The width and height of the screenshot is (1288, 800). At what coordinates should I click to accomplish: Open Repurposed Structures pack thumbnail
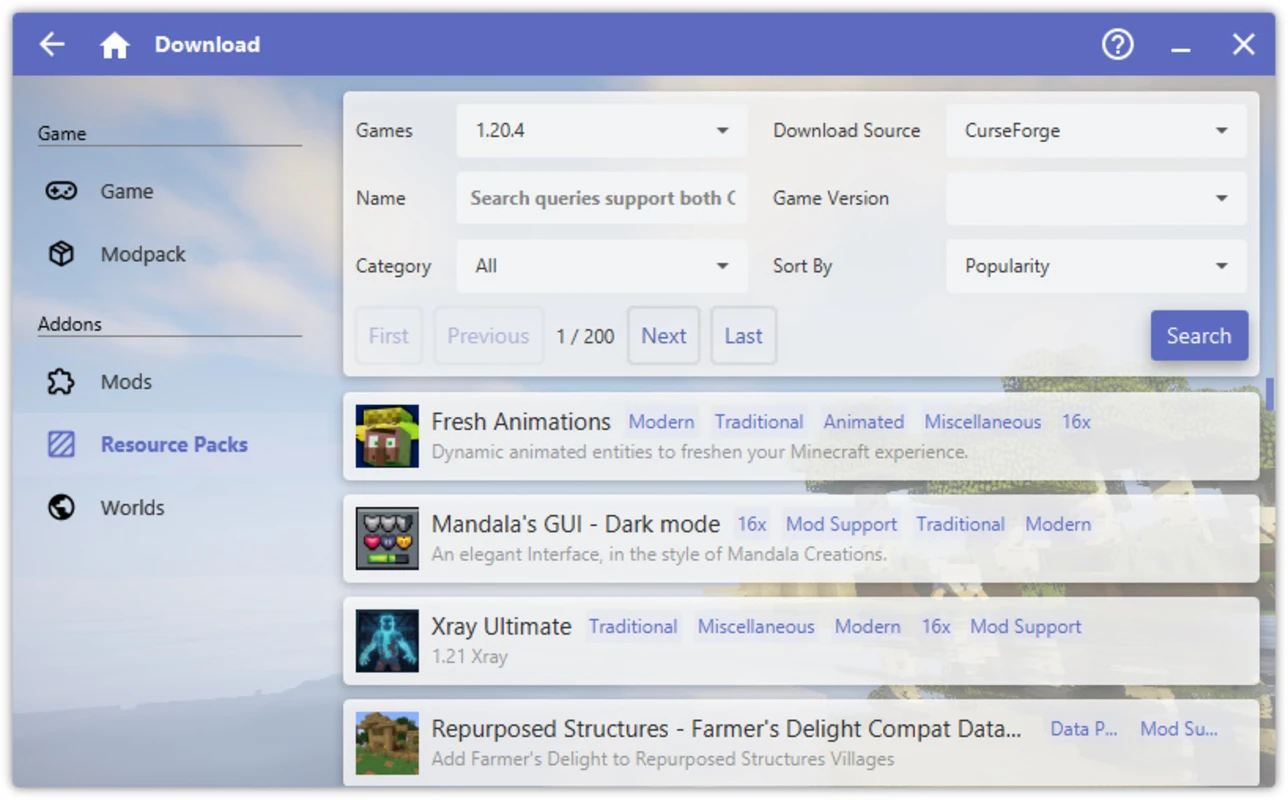387,743
